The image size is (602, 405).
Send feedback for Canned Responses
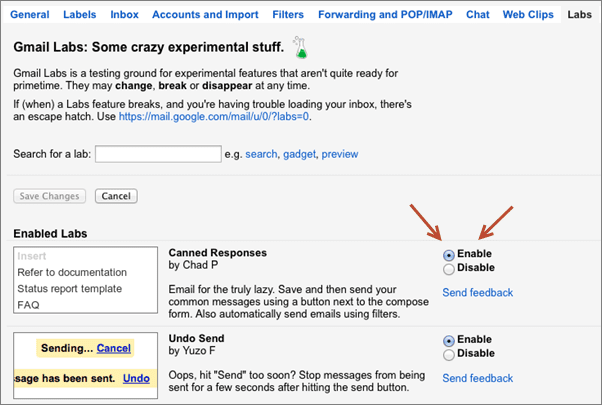pyautogui.click(x=478, y=293)
